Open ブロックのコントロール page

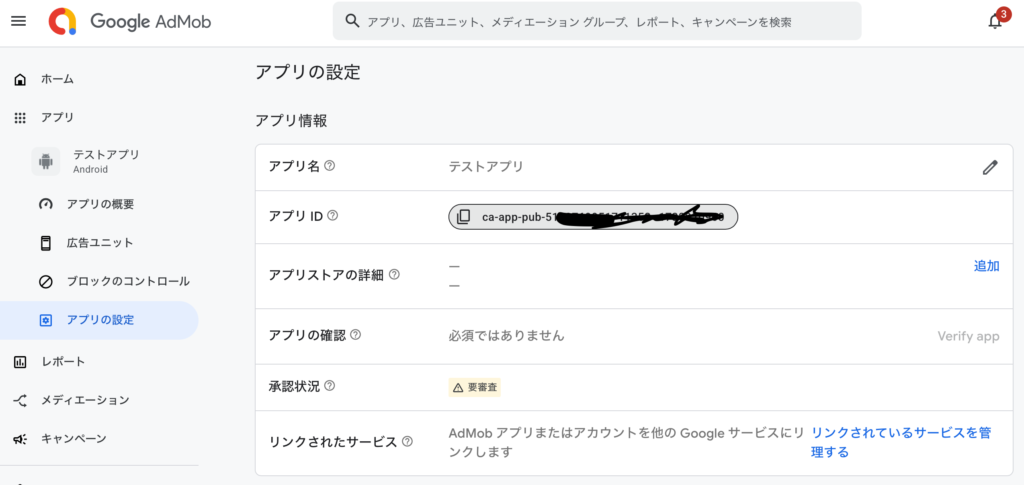pos(127,281)
